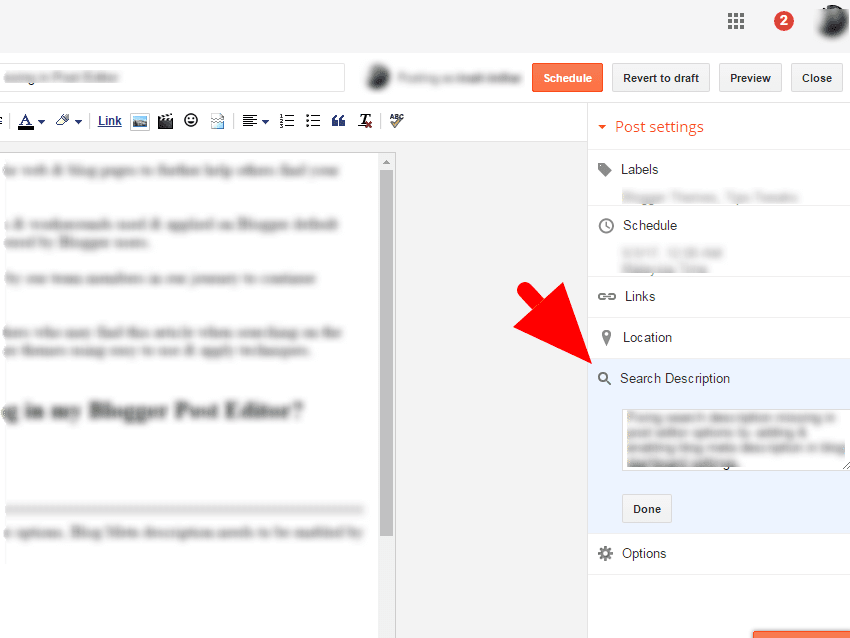Open highlight color dropdown arrow
The image size is (850, 638).
(x=79, y=122)
